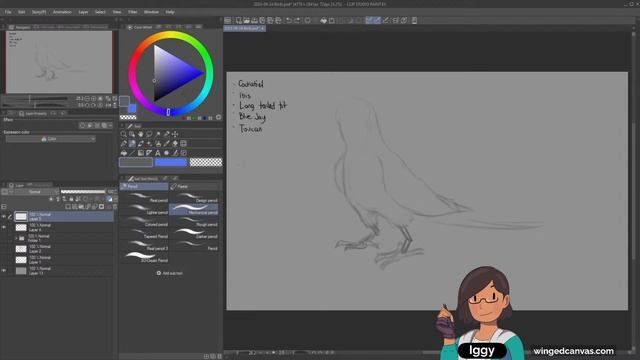Click the new raster layer icon

tap(68, 207)
